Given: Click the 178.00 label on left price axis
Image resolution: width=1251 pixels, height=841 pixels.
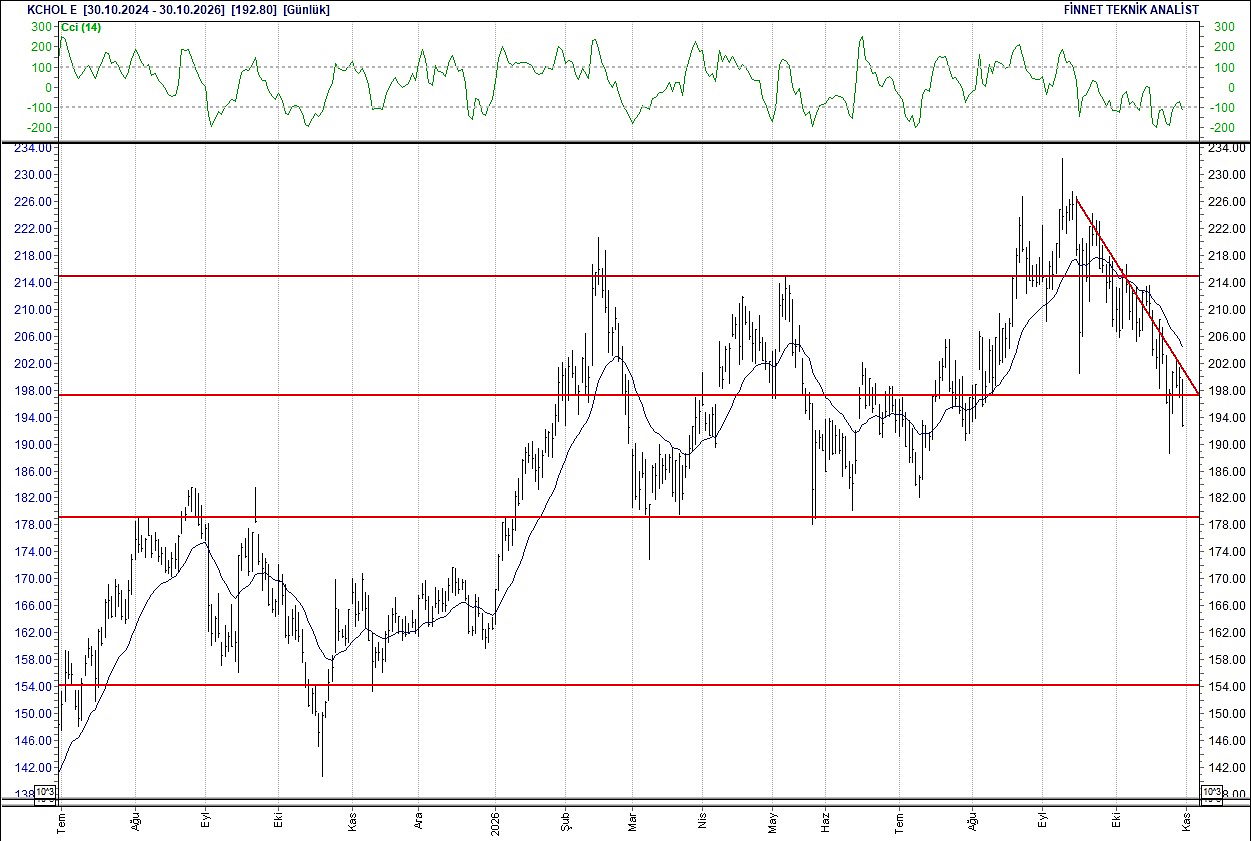Looking at the screenshot, I should click(x=35, y=525).
